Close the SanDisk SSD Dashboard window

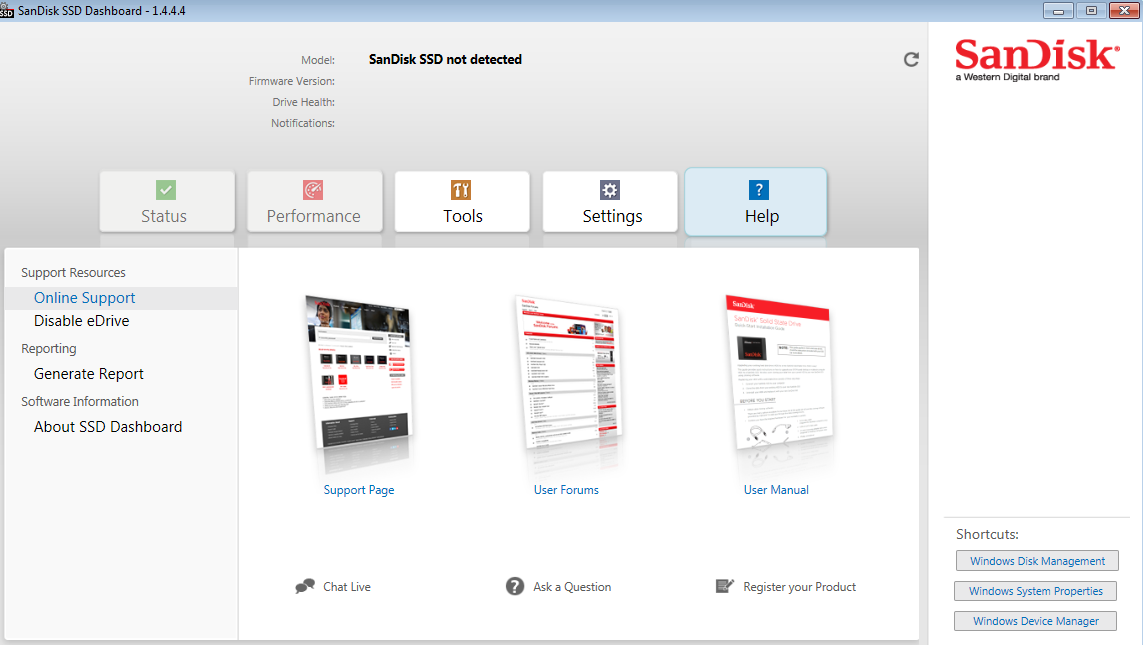[x=1125, y=10]
